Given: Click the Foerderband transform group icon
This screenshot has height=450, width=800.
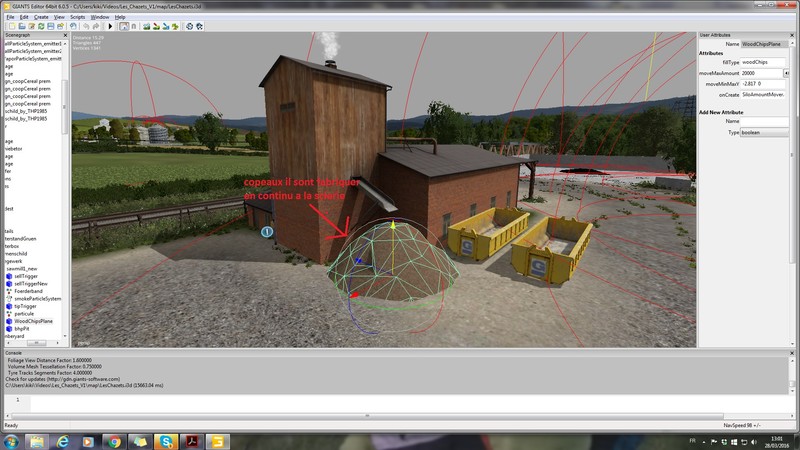Looking at the screenshot, I should pyautogui.click(x=9, y=291).
